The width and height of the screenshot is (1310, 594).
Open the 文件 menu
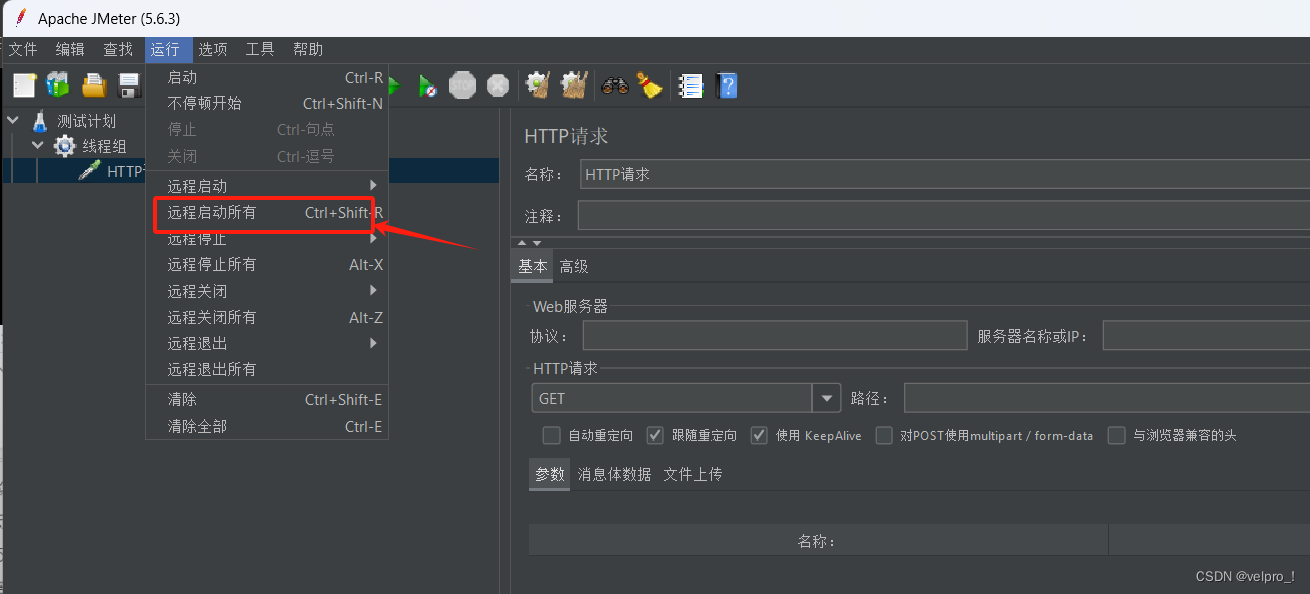click(22, 49)
